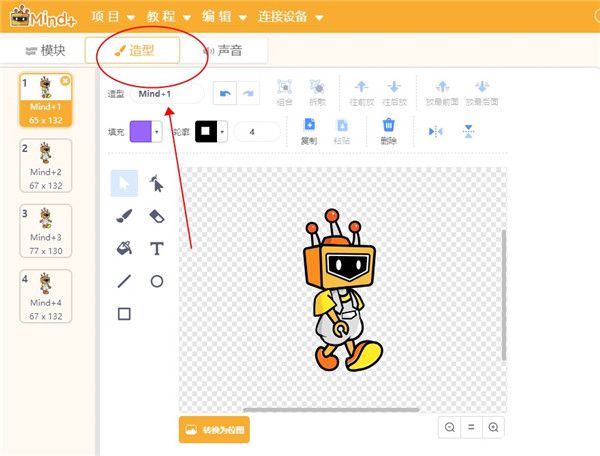Select the Fill bucket tool
The image size is (600, 456).
124,249
